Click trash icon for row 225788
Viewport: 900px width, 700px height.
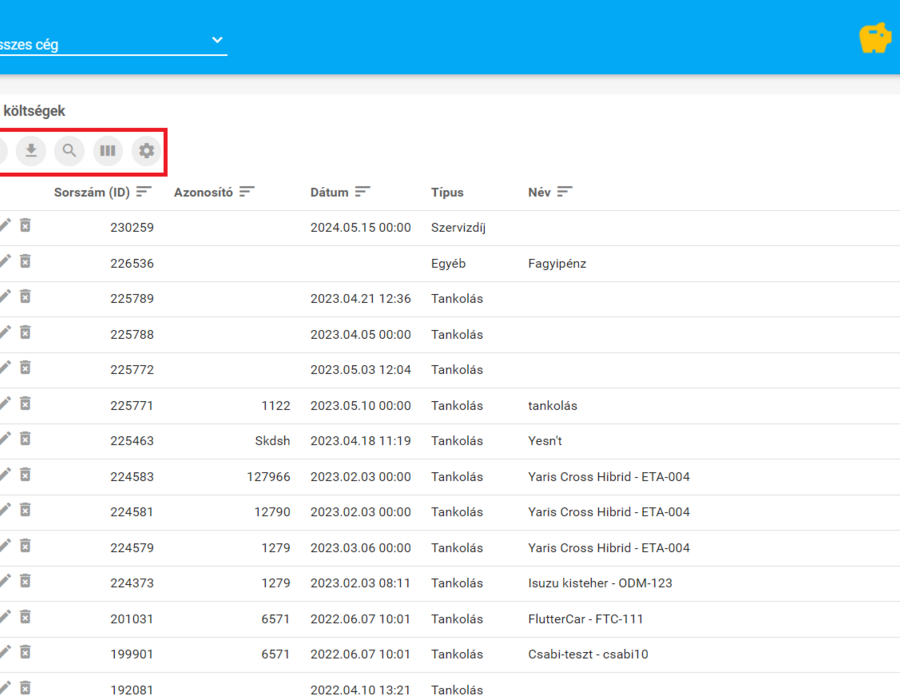pyautogui.click(x=25, y=333)
